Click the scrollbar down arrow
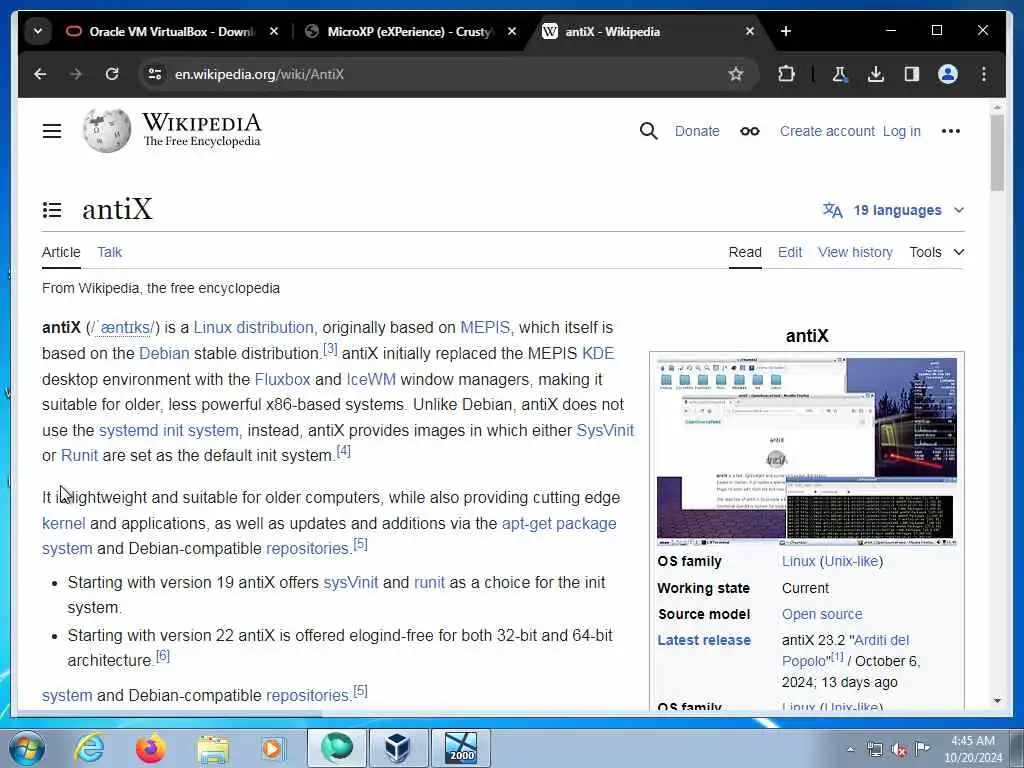1024x768 pixels. [997, 701]
